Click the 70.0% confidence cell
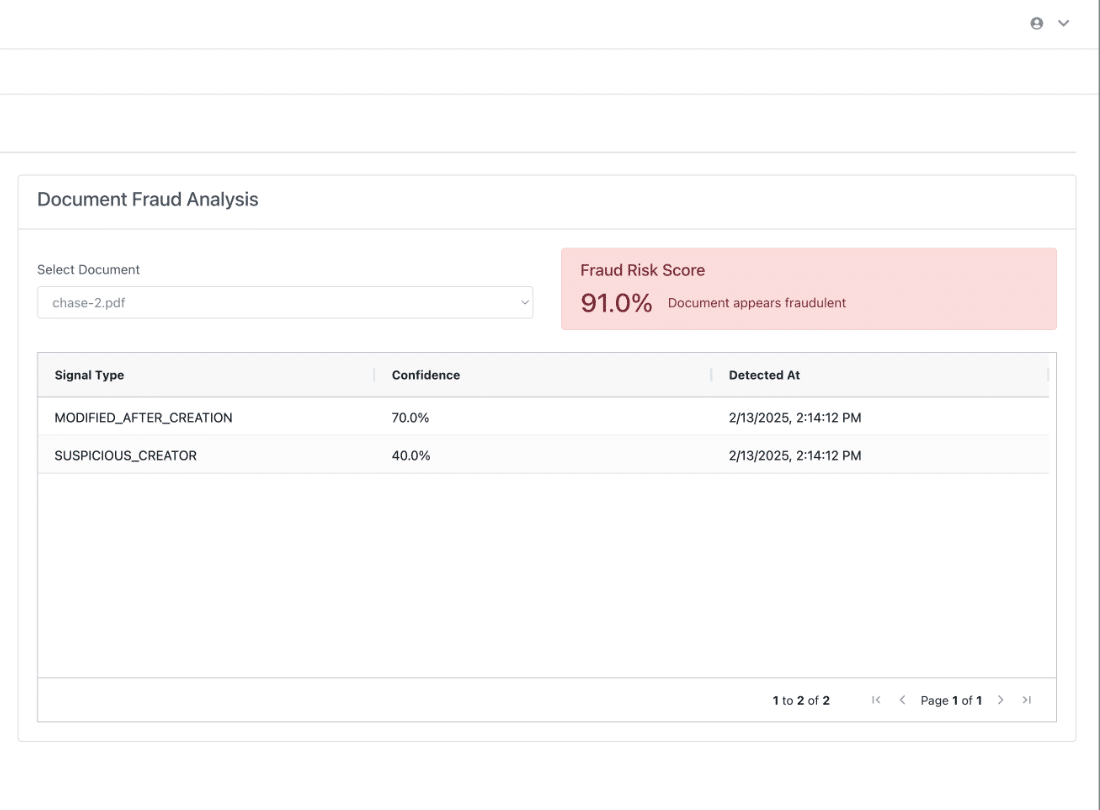 tap(410, 418)
